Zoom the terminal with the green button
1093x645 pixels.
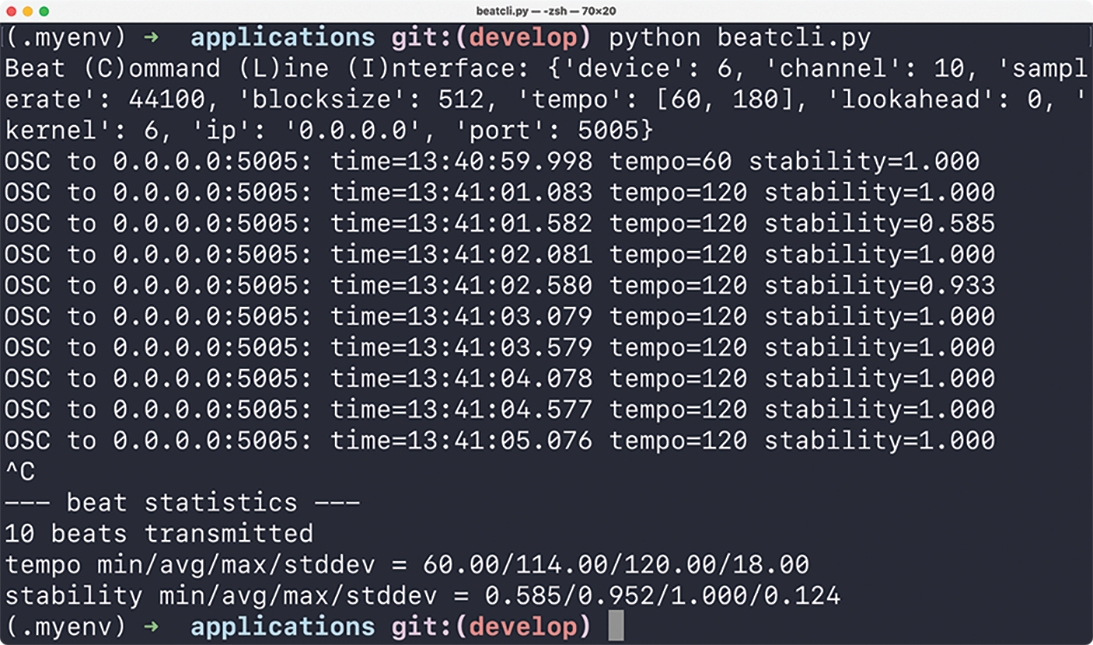tap(44, 11)
